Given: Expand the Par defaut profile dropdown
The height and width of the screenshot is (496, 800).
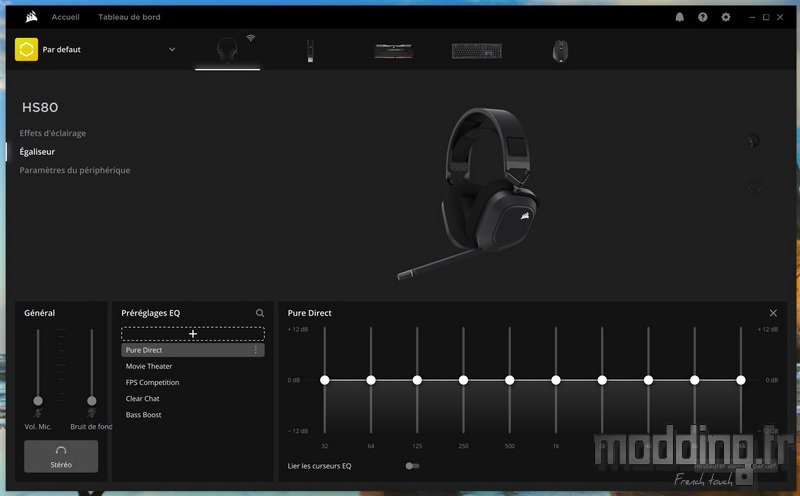Looking at the screenshot, I should (172, 49).
